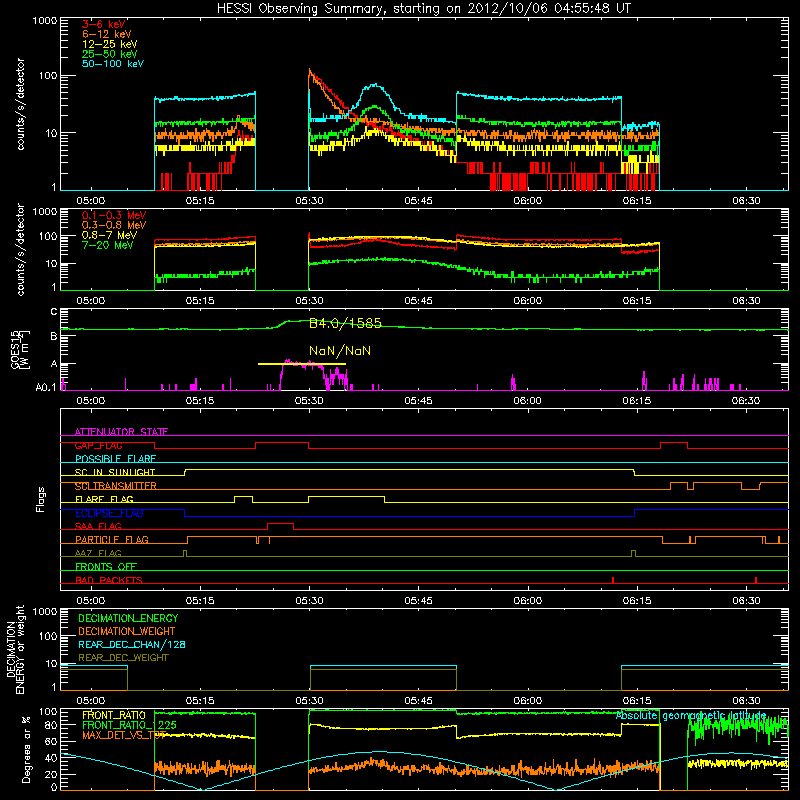Click the REAR_DEC_CHAN/128 legend label
Screen dimensions: 800x800
[x=132, y=645]
